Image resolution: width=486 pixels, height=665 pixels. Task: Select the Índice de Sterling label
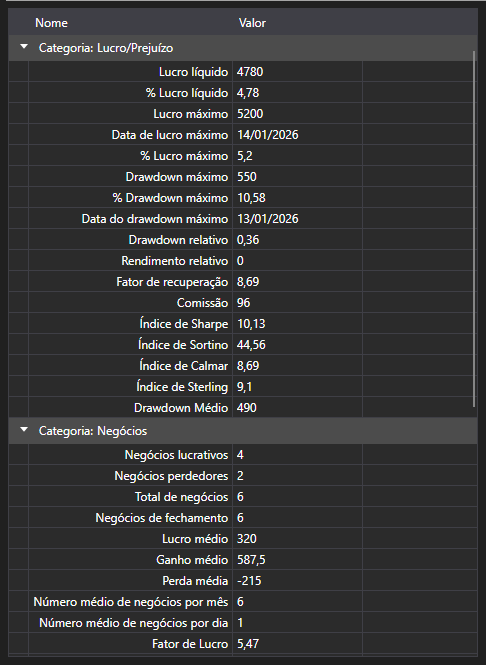click(182, 387)
